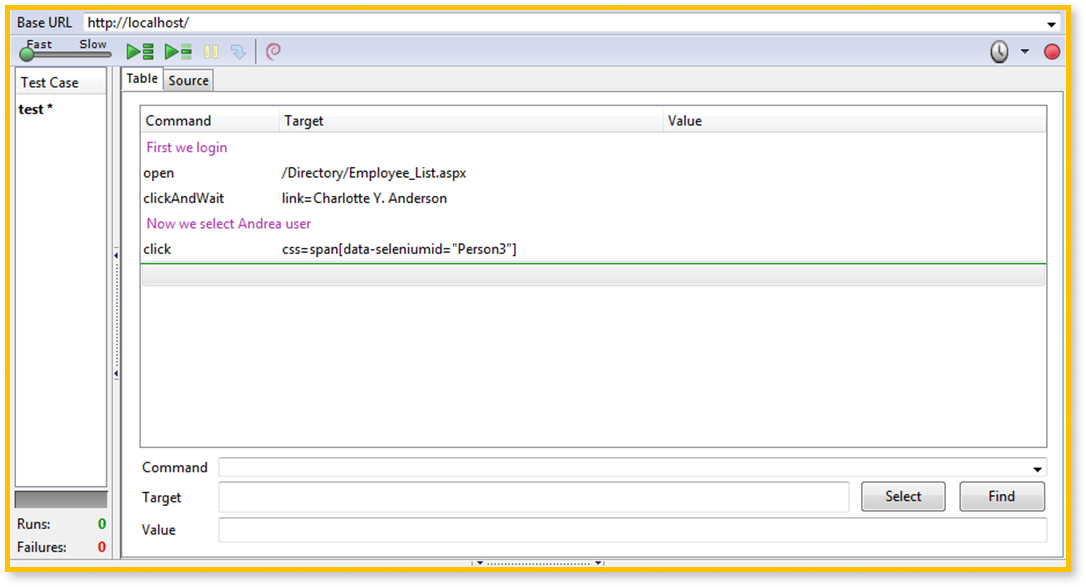The width and height of the screenshot is (1086, 587).
Task: Click the sidebar collapse arrow beside the table
Action: pyautogui.click(x=114, y=258)
